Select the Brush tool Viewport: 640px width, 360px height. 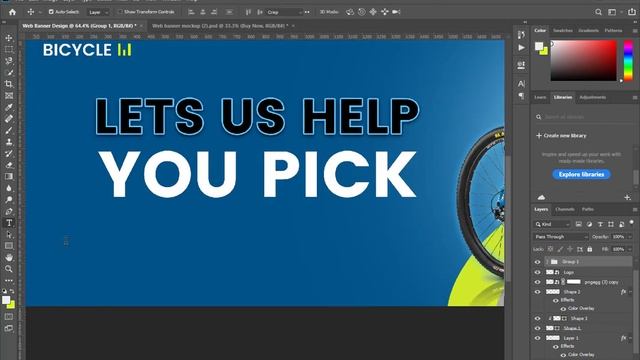(x=9, y=131)
